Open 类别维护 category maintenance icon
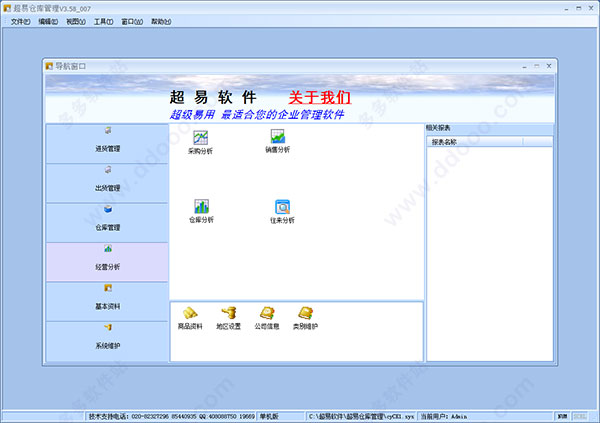Image resolution: width=600 pixels, height=423 pixels. pos(305,318)
